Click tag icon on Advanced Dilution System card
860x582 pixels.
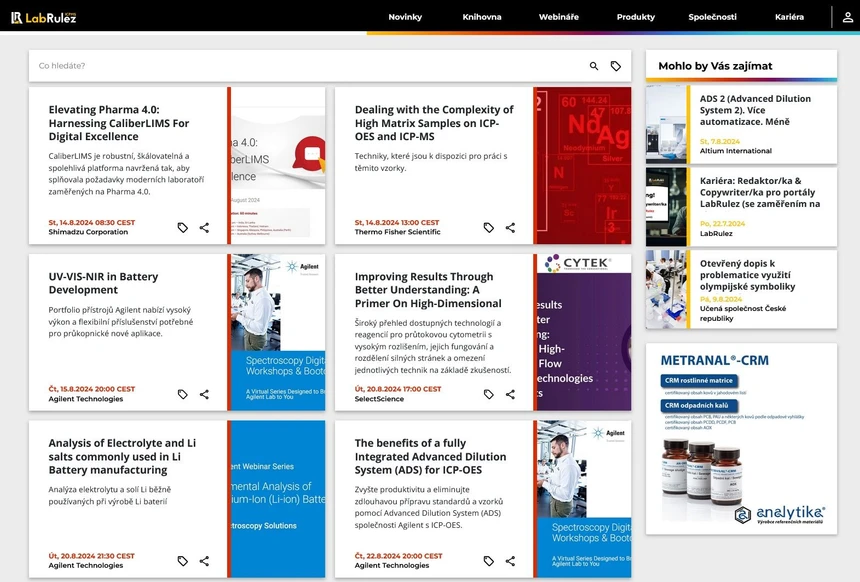tap(489, 561)
